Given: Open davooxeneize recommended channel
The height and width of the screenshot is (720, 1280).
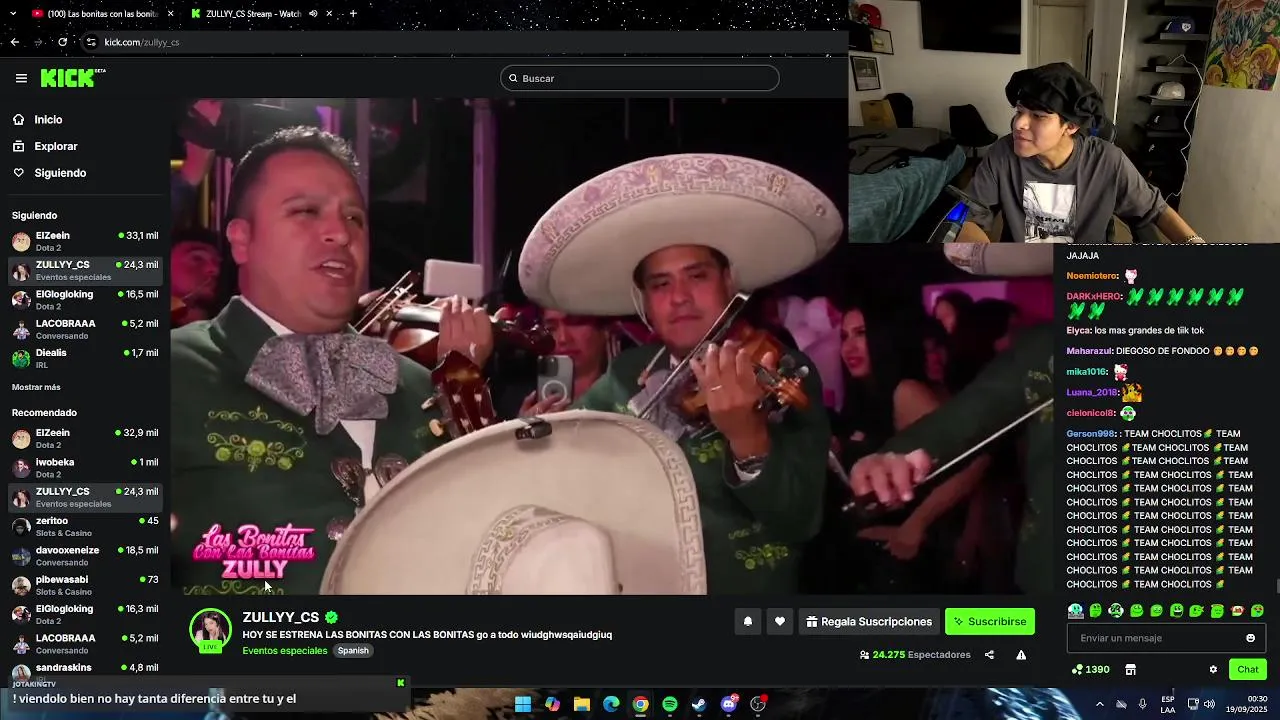Looking at the screenshot, I should tap(85, 555).
